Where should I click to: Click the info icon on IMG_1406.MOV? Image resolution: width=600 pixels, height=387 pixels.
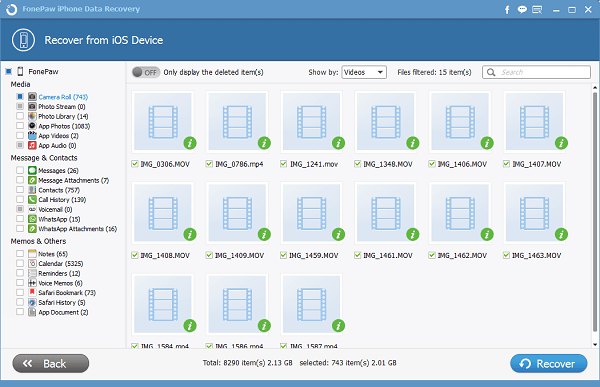(487, 143)
